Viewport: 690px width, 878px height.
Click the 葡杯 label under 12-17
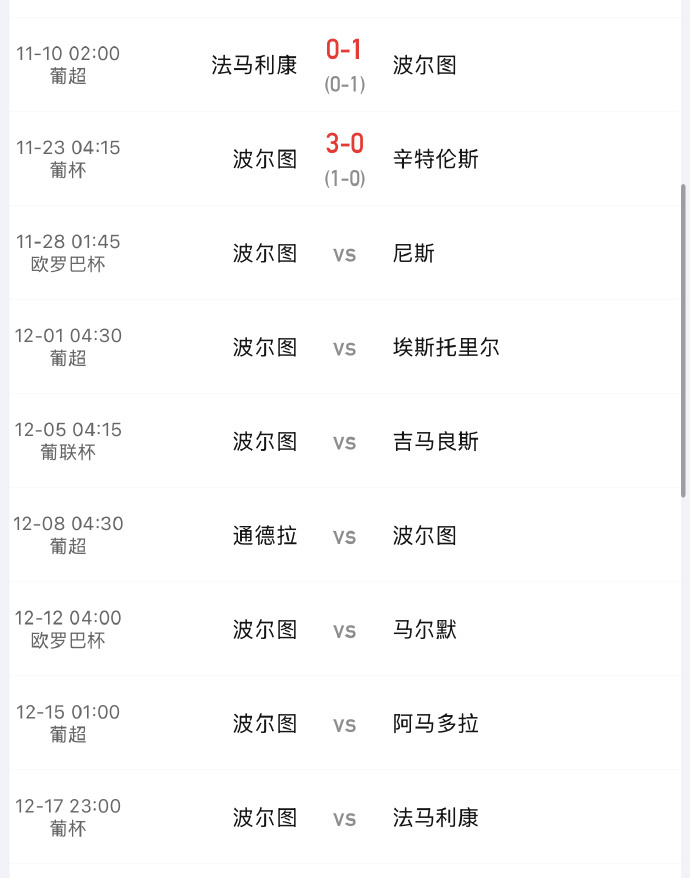click(x=68, y=831)
